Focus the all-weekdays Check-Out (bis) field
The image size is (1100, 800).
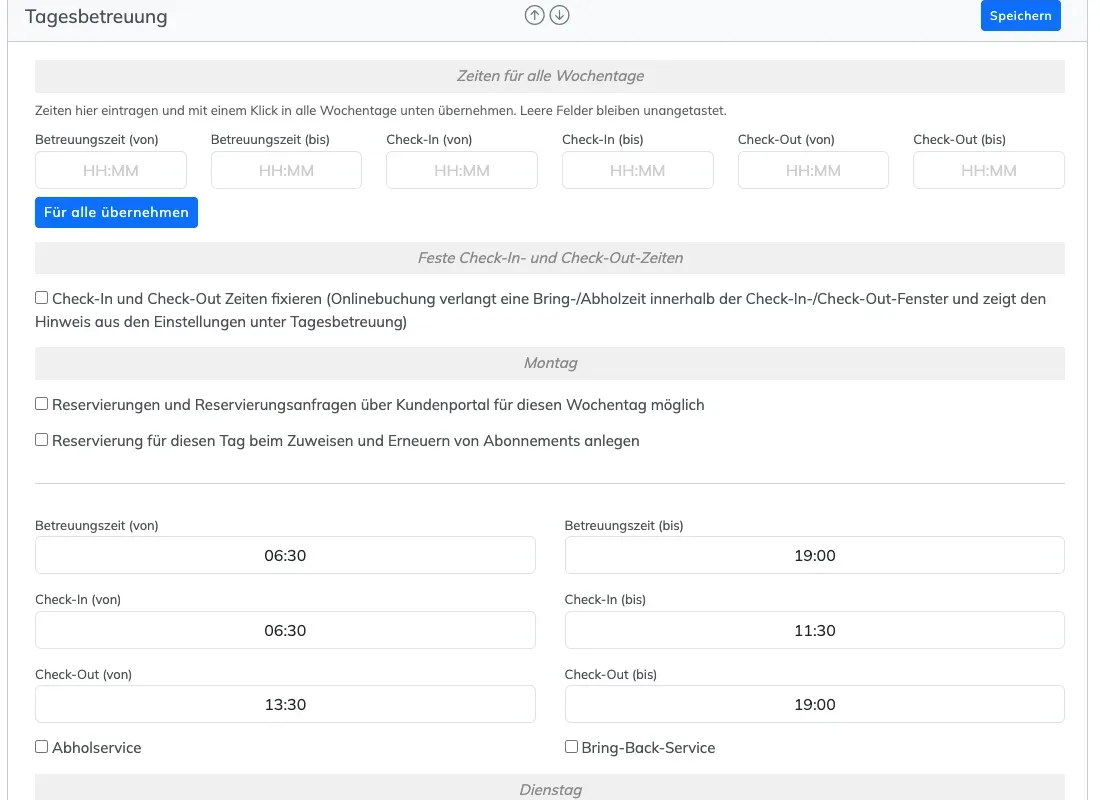tap(988, 170)
